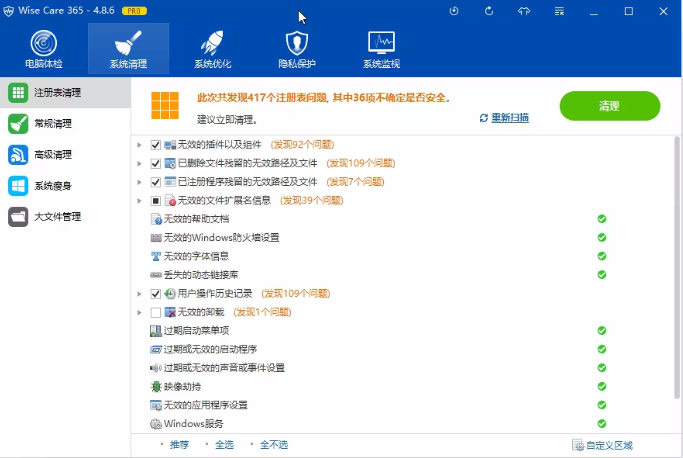Click the 过期或无效的声音或事件设置 speaker icon
This screenshot has height=458, width=683.
(x=156, y=368)
